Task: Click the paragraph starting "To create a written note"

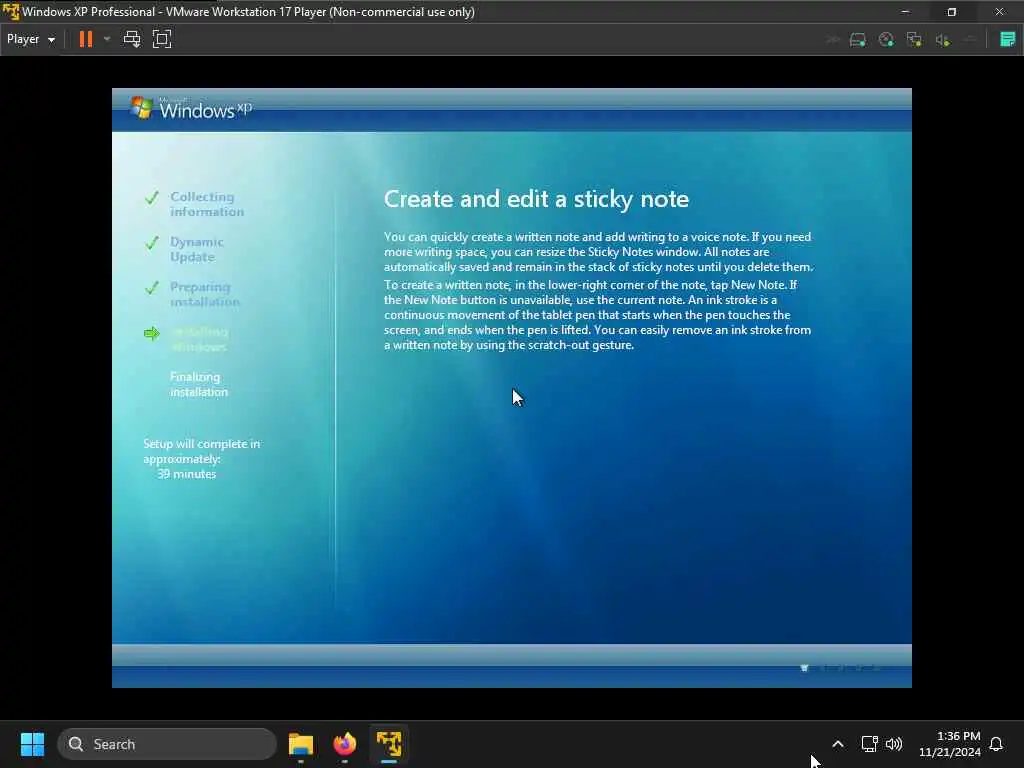Action: 598,315
